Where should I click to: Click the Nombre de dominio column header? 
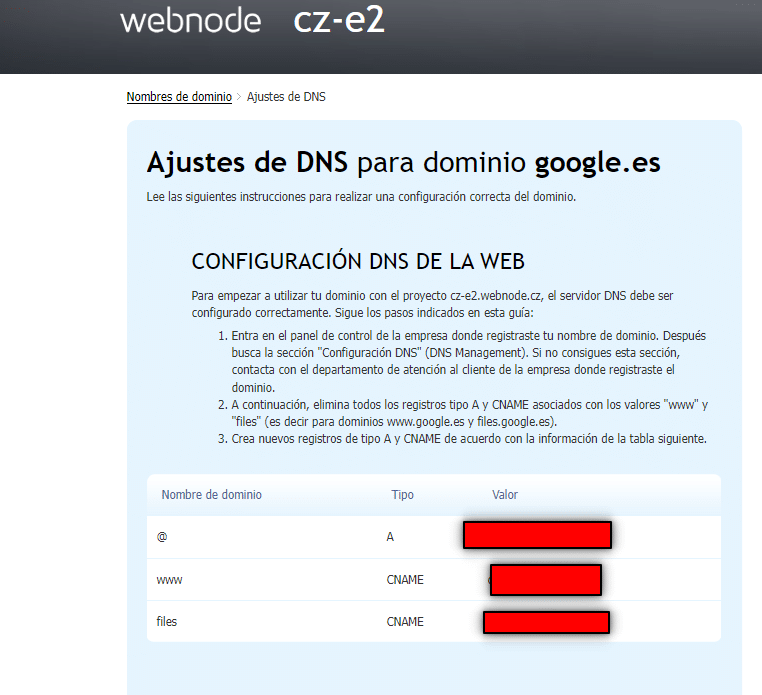(211, 495)
